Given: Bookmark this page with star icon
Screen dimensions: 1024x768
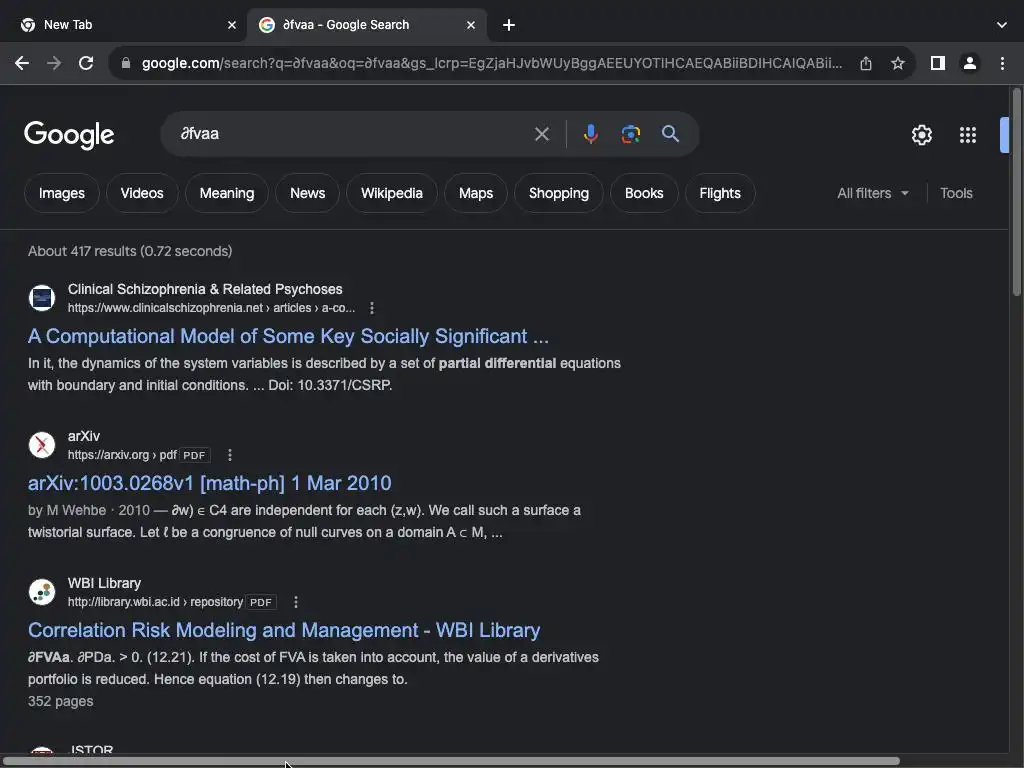Looking at the screenshot, I should (x=898, y=63).
